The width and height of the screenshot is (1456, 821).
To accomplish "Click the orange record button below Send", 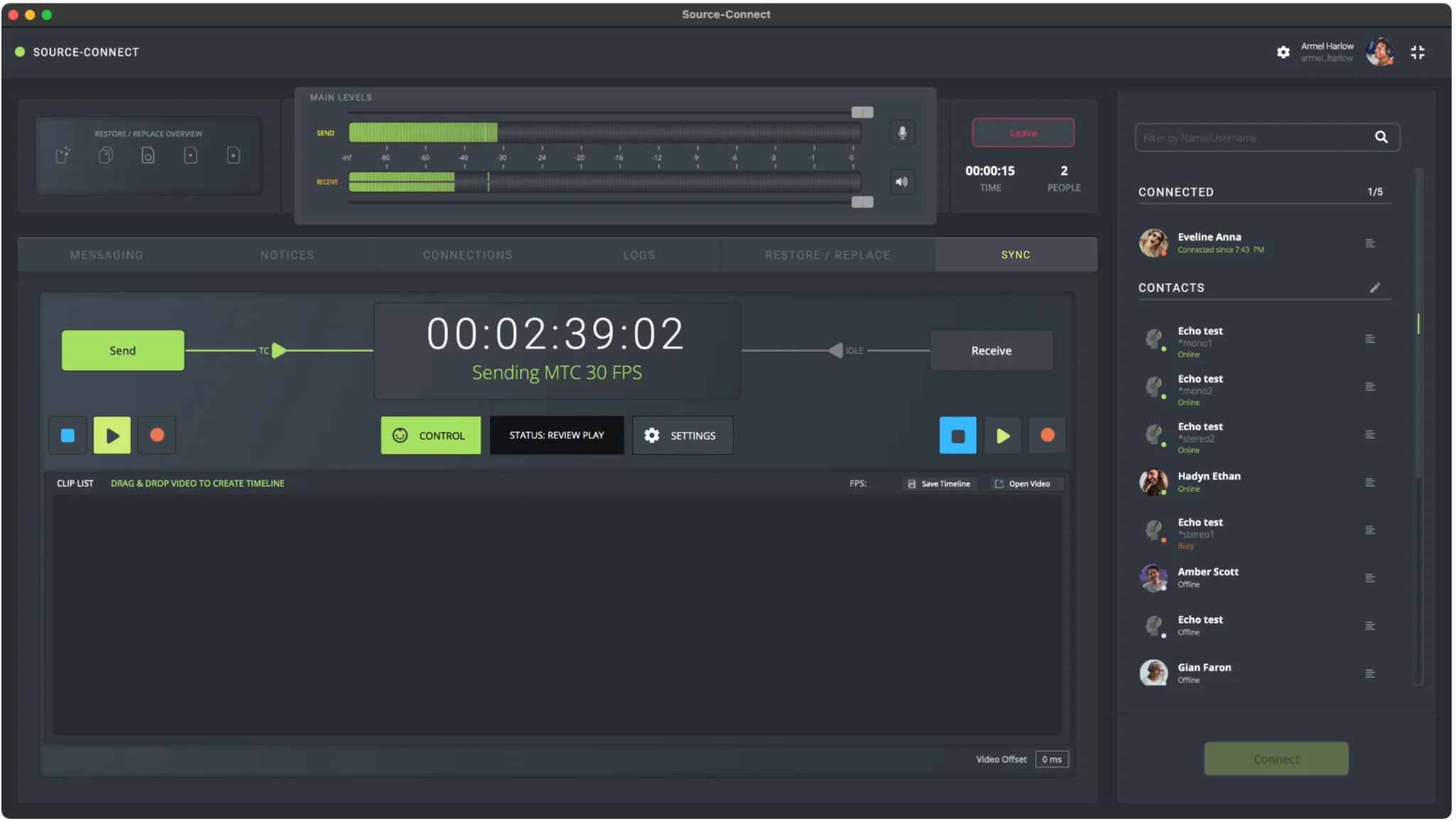I will coord(157,435).
